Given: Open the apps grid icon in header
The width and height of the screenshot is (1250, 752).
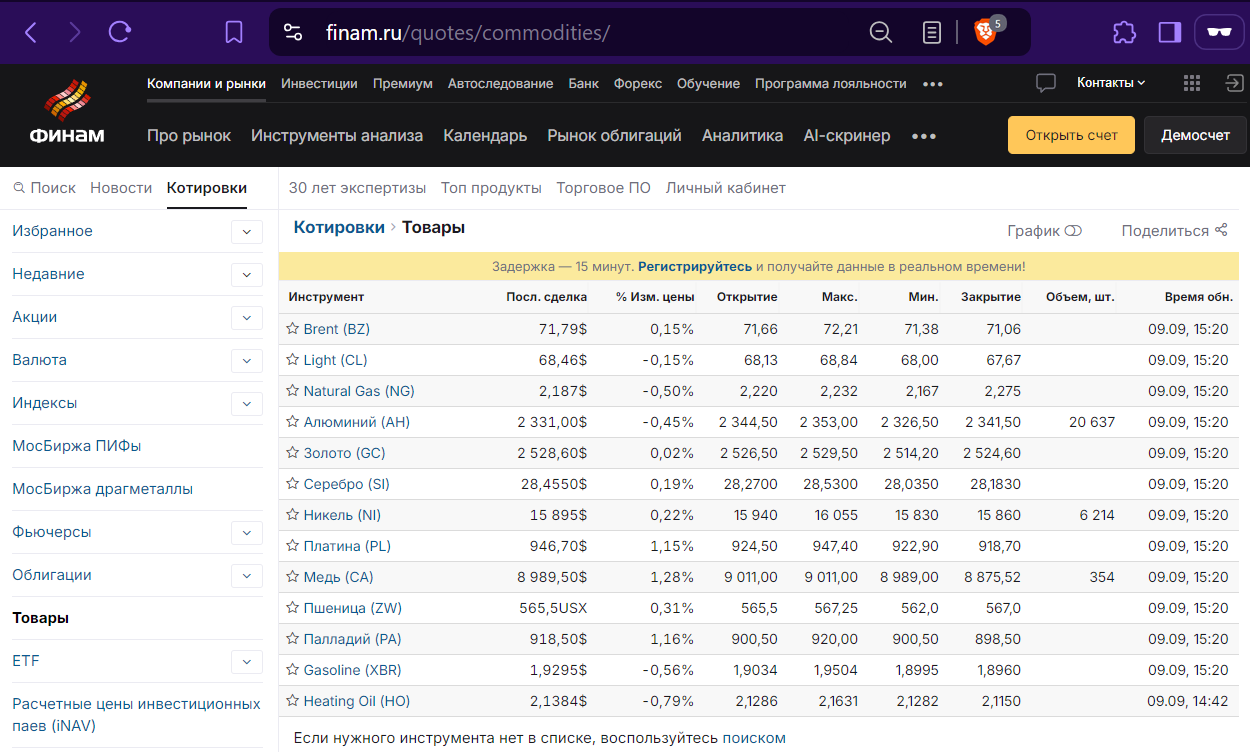Looking at the screenshot, I should (x=1191, y=83).
